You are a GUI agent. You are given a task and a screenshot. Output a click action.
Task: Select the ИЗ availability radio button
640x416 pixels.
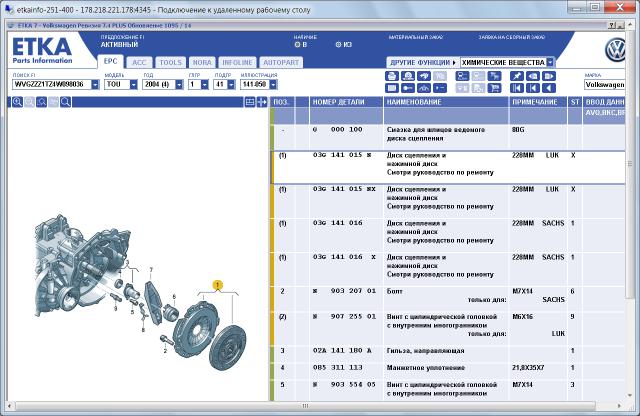click(x=338, y=44)
